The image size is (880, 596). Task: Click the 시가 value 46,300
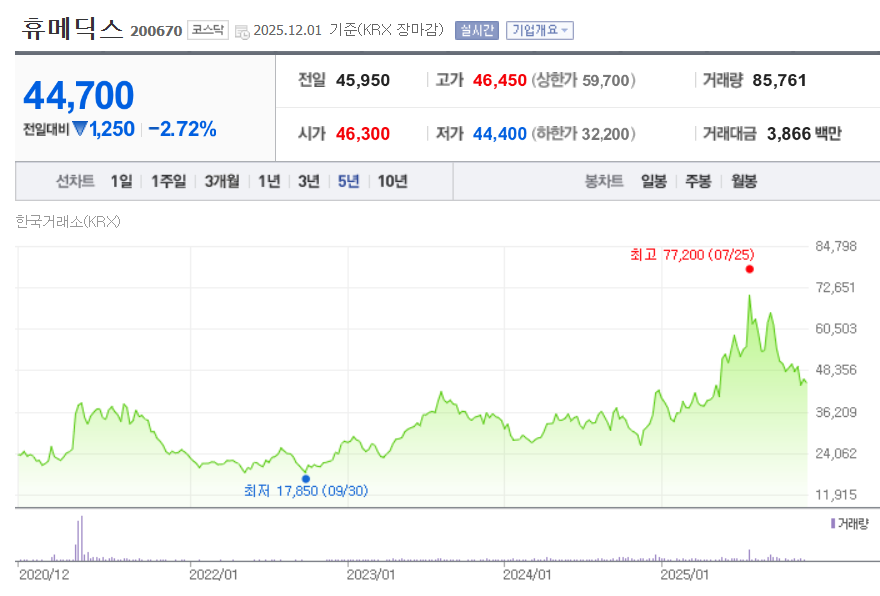(x=363, y=134)
